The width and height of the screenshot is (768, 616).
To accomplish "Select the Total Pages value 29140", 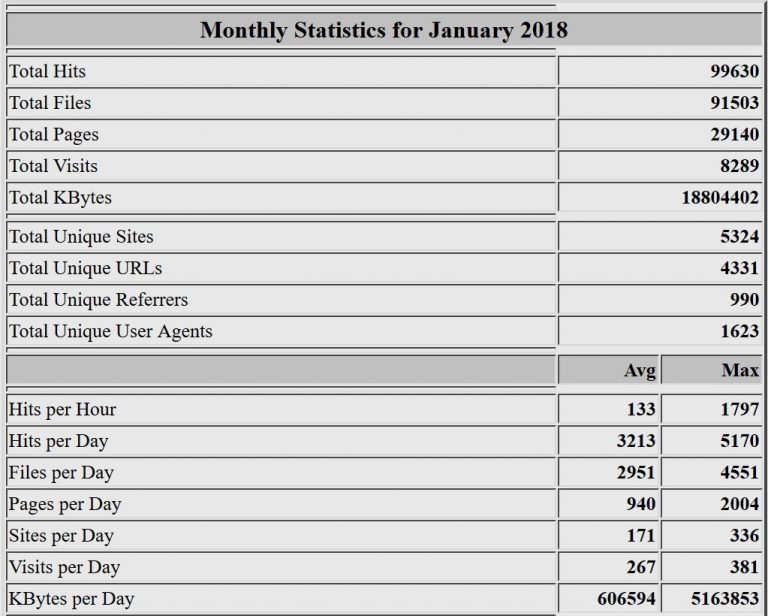I will [x=734, y=135].
